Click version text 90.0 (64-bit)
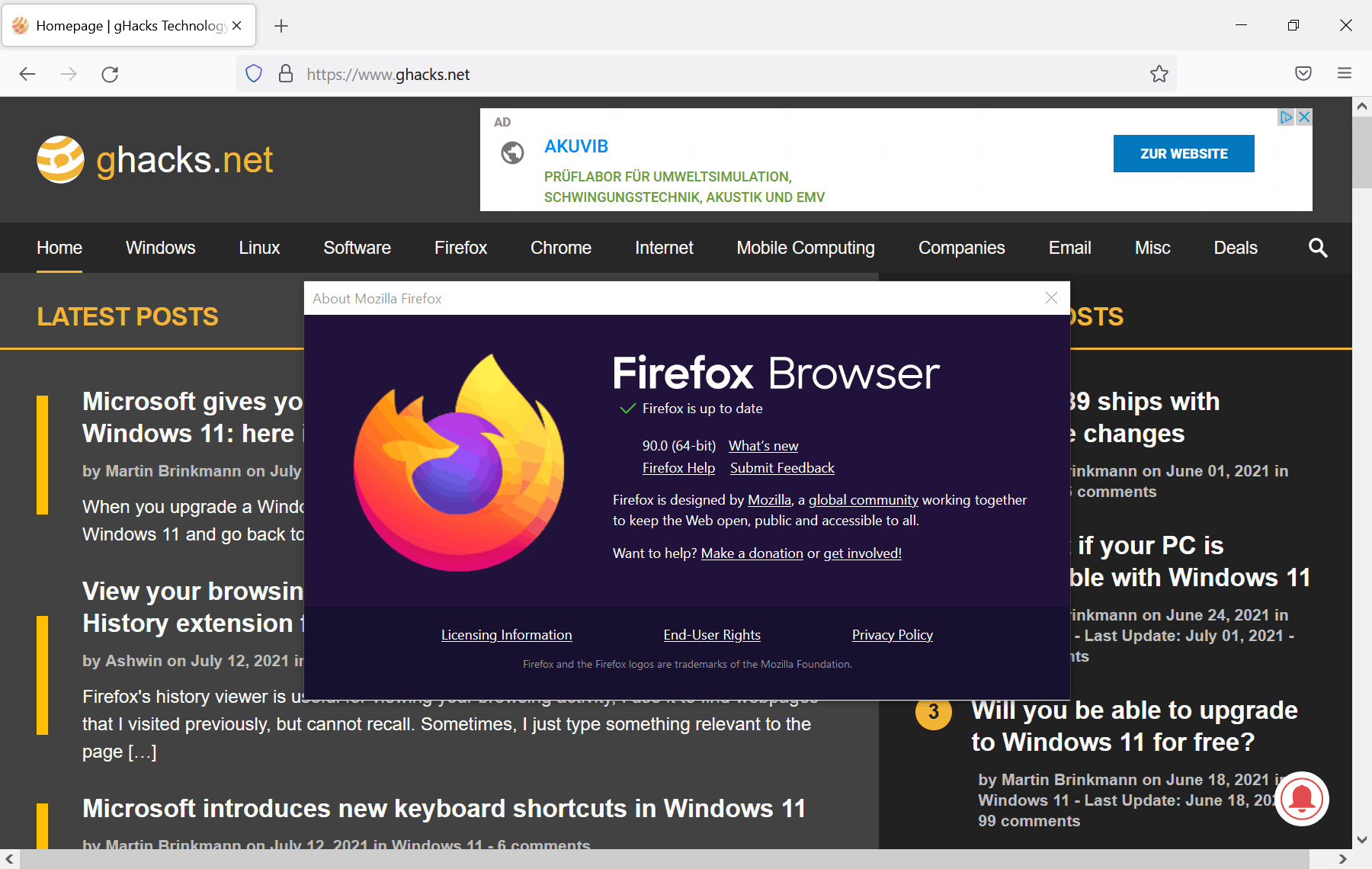Viewport: 1372px width, 869px height. pos(679,446)
